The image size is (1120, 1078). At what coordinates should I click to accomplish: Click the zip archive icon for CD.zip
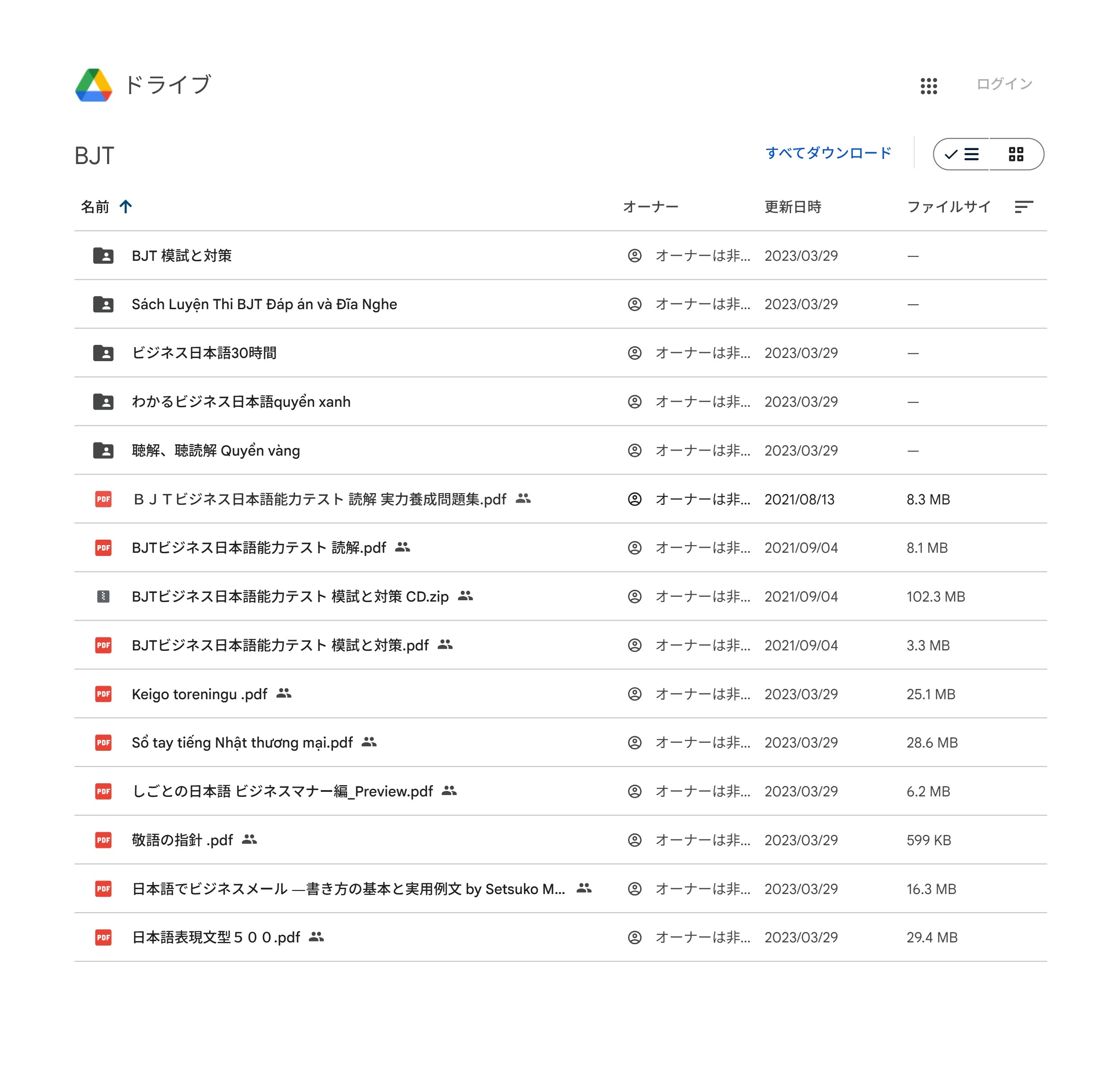[103, 596]
